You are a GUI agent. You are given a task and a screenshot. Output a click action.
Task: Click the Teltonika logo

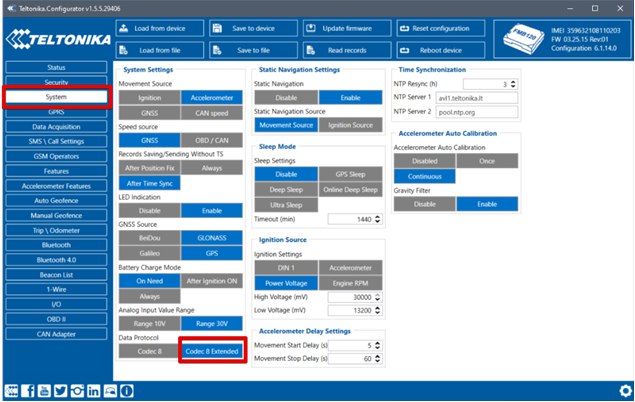(58, 39)
